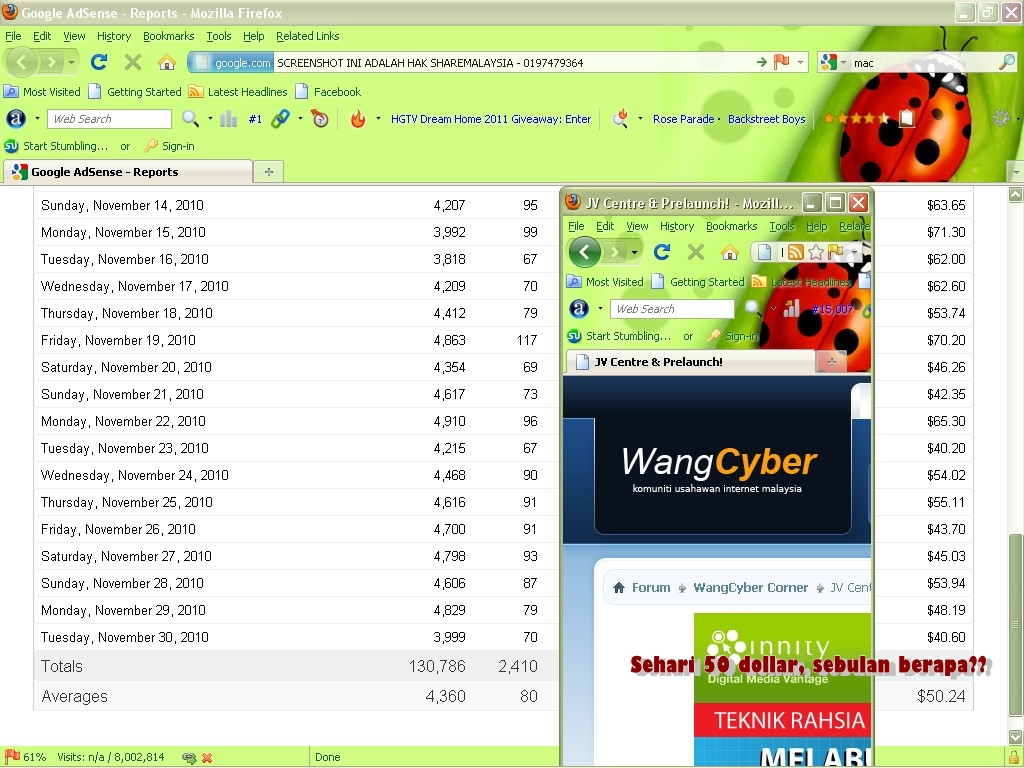Select the 'JV Centre & Prelaunch!' tab
The height and width of the screenshot is (768, 1024).
coord(692,362)
